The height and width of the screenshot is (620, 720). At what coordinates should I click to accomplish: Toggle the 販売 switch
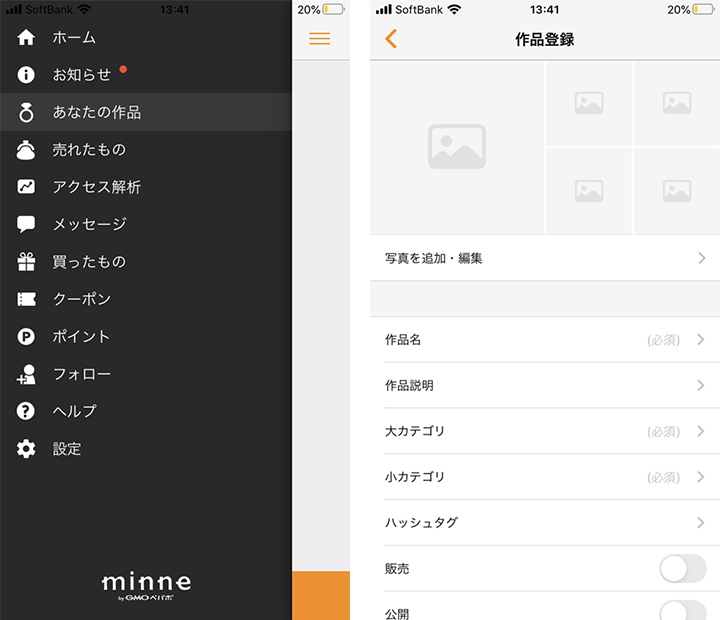[x=683, y=569]
